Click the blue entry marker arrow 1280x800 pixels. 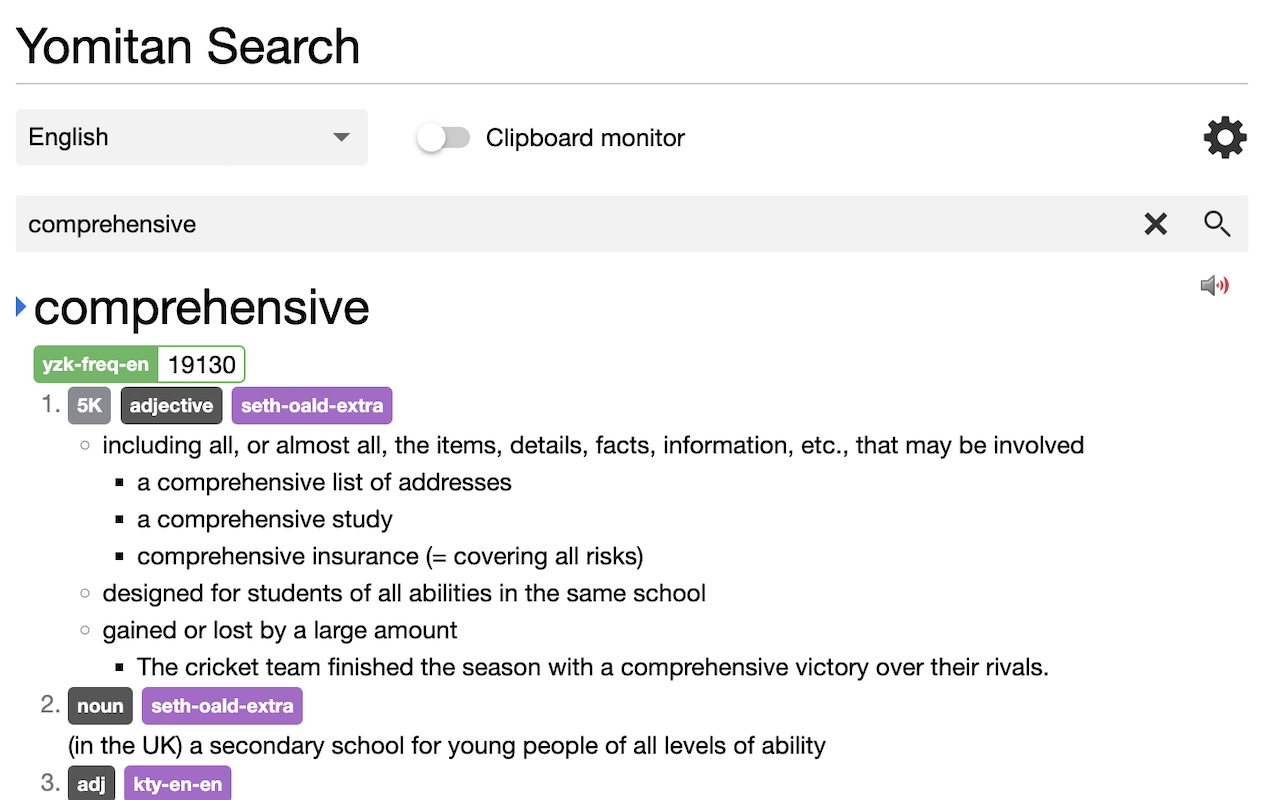(x=21, y=307)
